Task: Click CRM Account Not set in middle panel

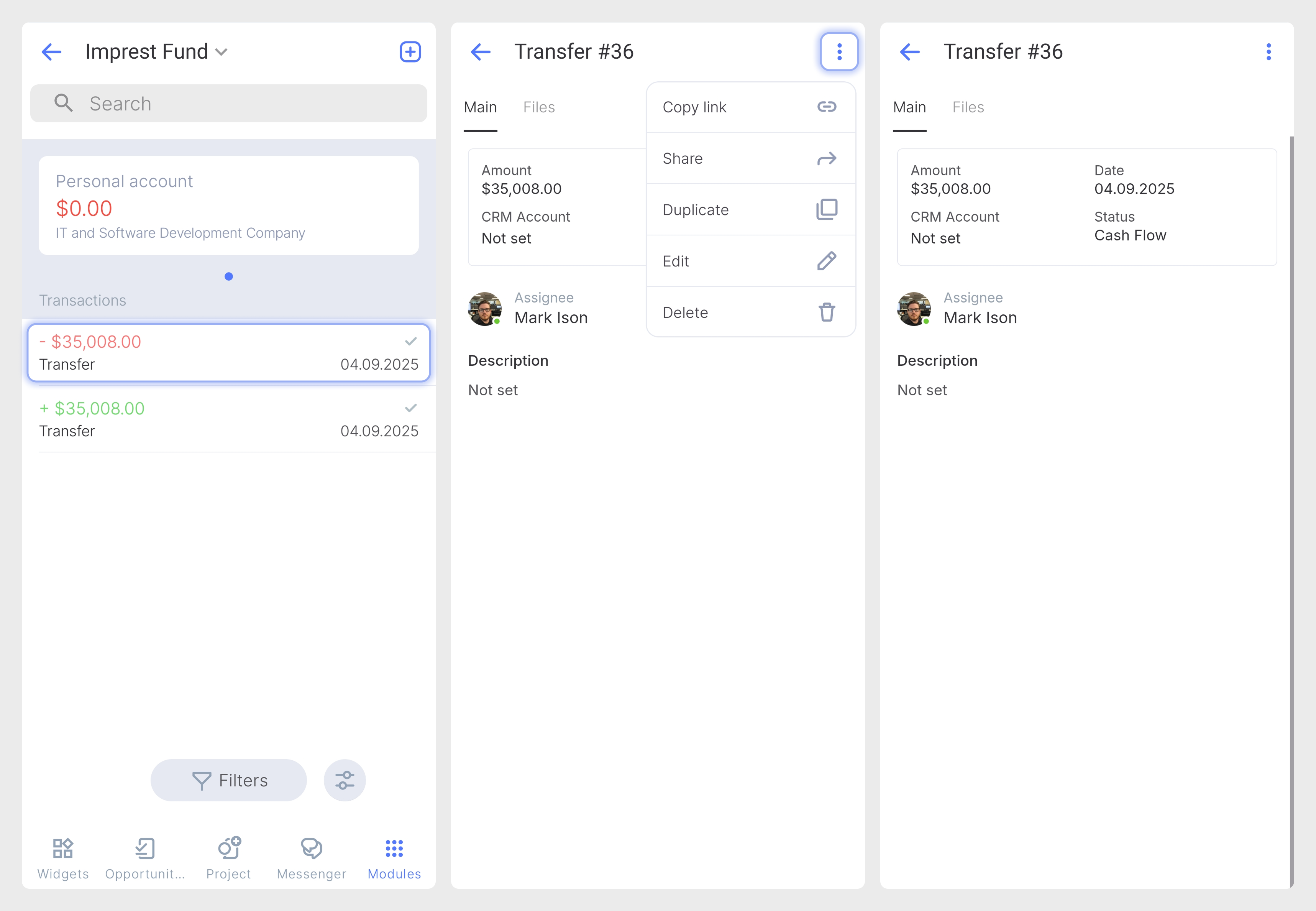Action: tap(506, 238)
